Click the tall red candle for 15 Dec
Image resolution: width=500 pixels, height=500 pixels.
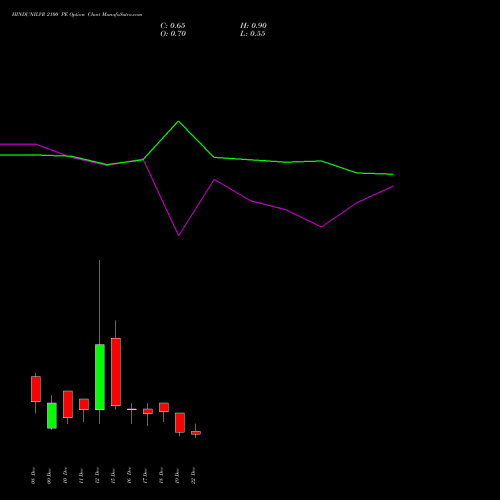(116, 372)
